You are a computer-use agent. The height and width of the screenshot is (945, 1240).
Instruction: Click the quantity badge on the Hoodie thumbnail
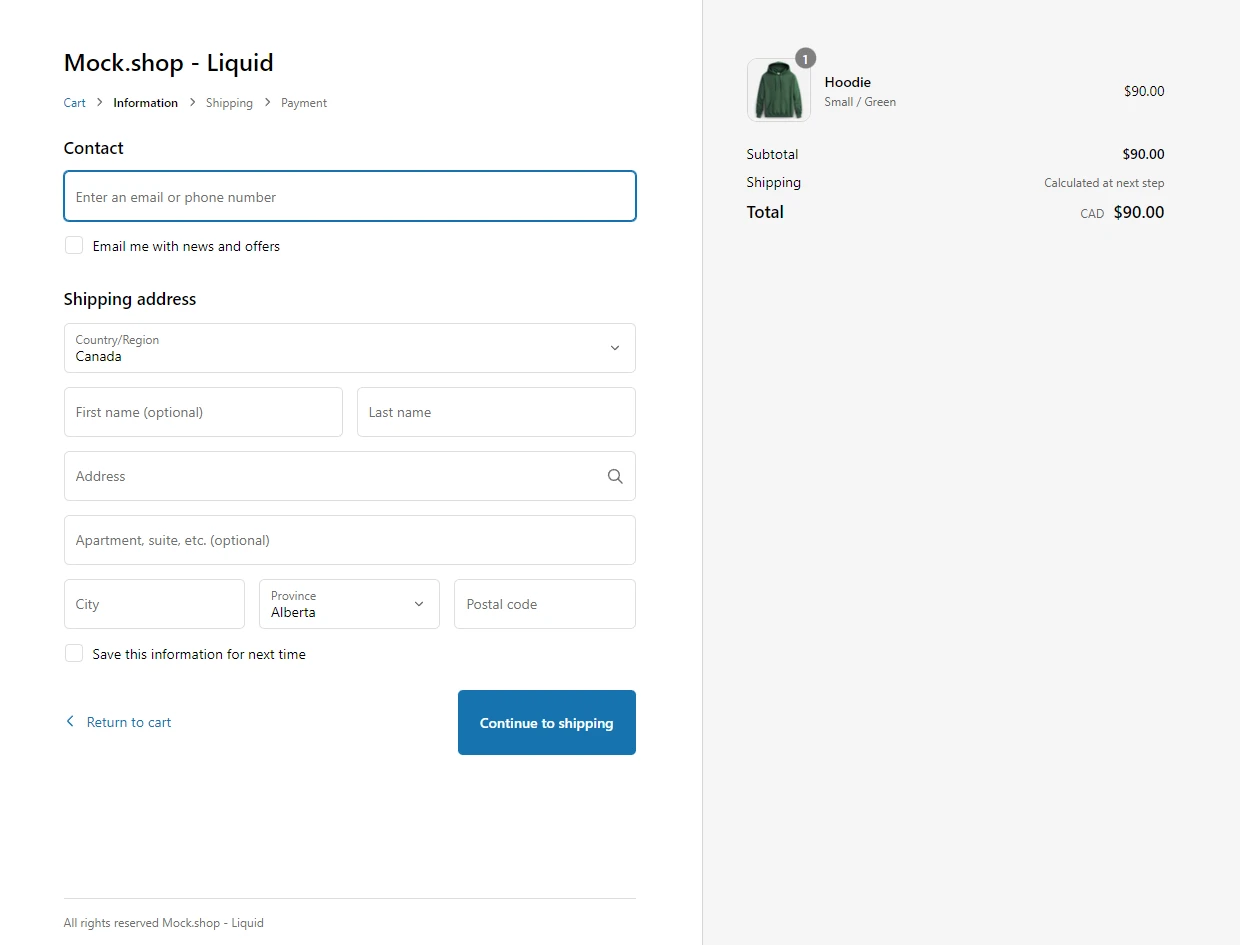[805, 58]
